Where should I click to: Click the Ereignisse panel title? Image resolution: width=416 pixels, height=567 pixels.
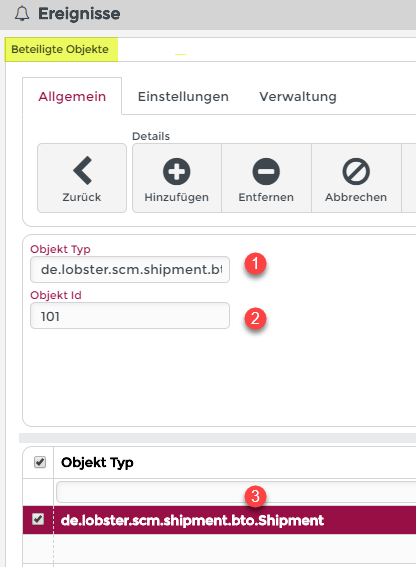pos(79,14)
